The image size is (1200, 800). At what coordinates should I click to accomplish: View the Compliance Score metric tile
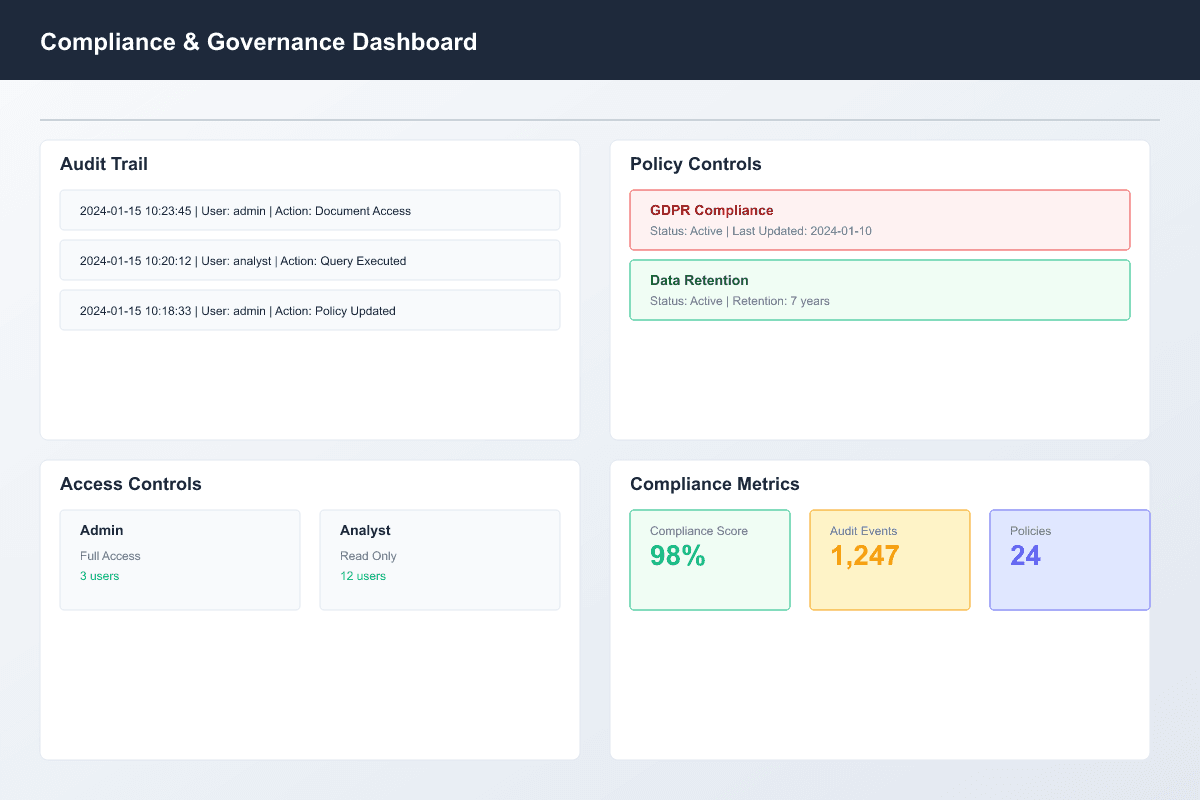tap(710, 559)
